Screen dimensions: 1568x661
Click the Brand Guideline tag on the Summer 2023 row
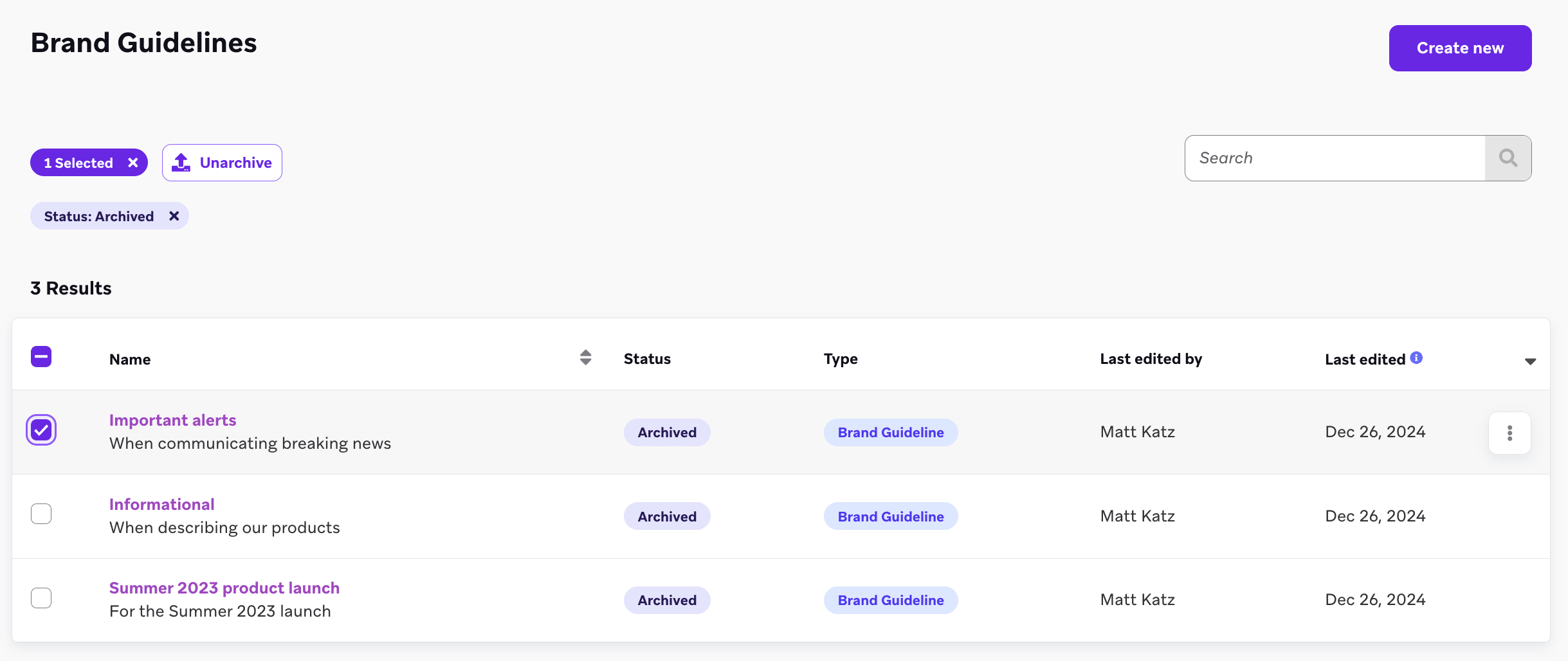(x=891, y=600)
